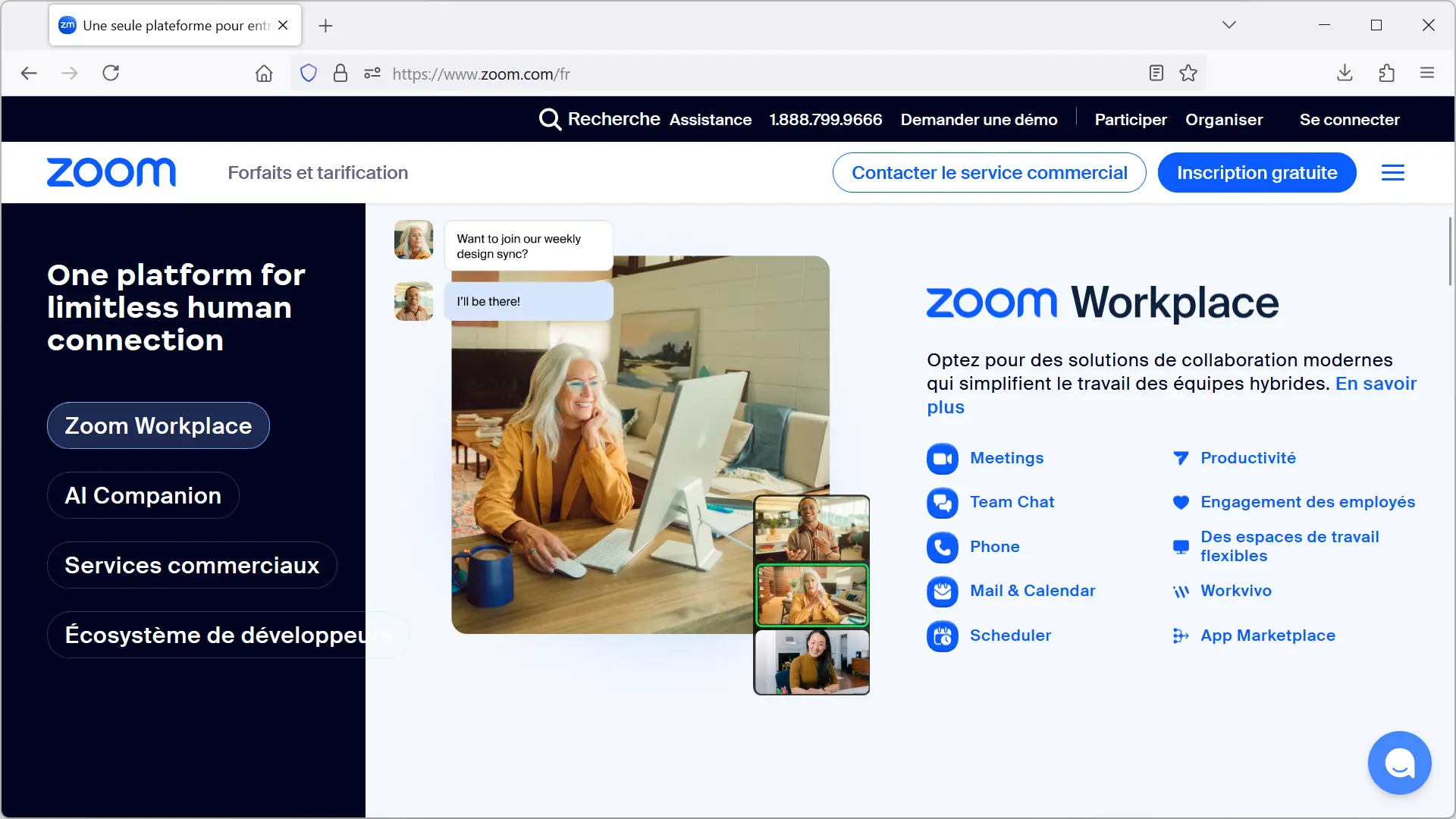
Task: Click Inscription gratuite button
Action: (1257, 173)
